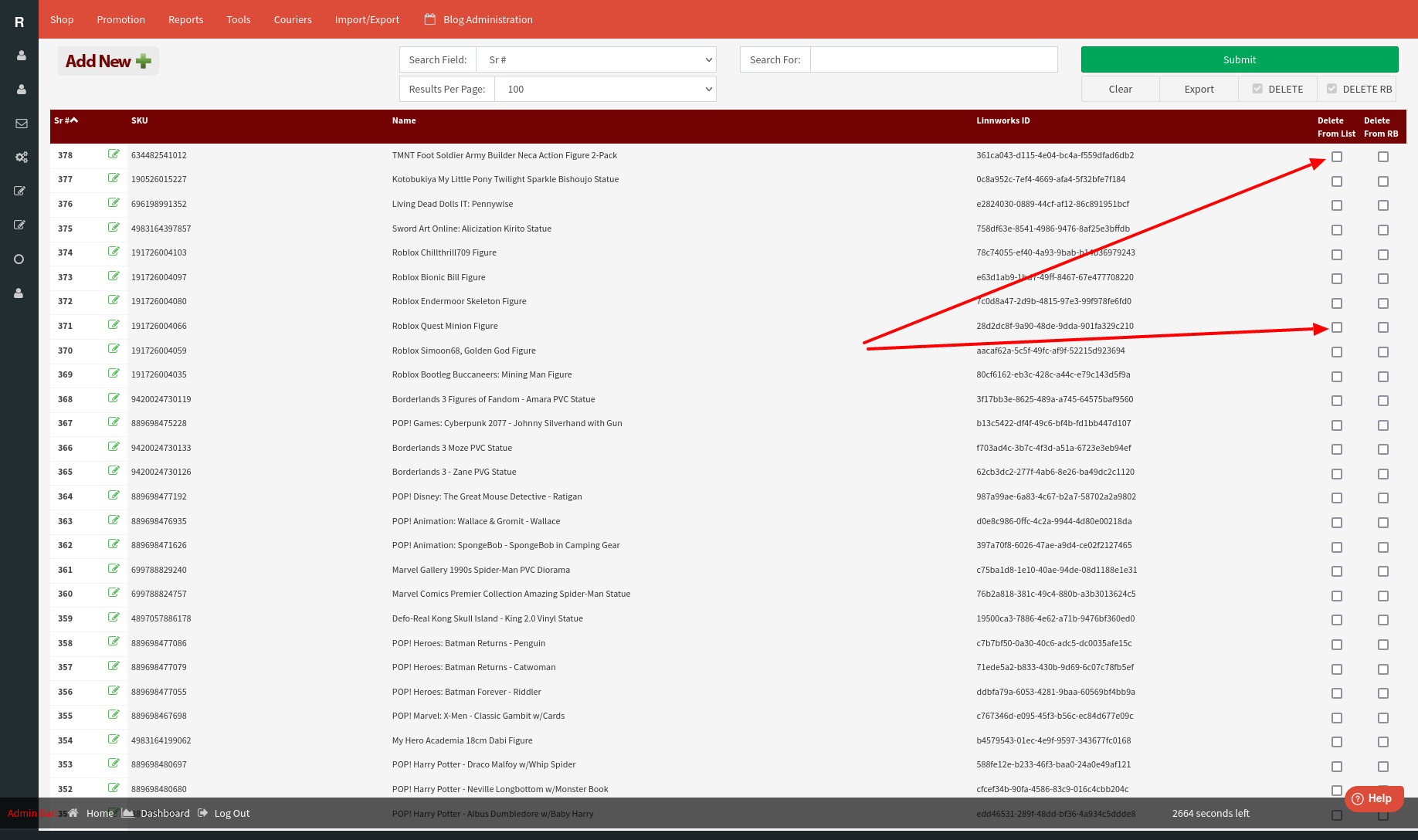Edit row 368 Borderlands 3 Amara Statue
Viewport: 1418px width, 840px height.
(114, 398)
